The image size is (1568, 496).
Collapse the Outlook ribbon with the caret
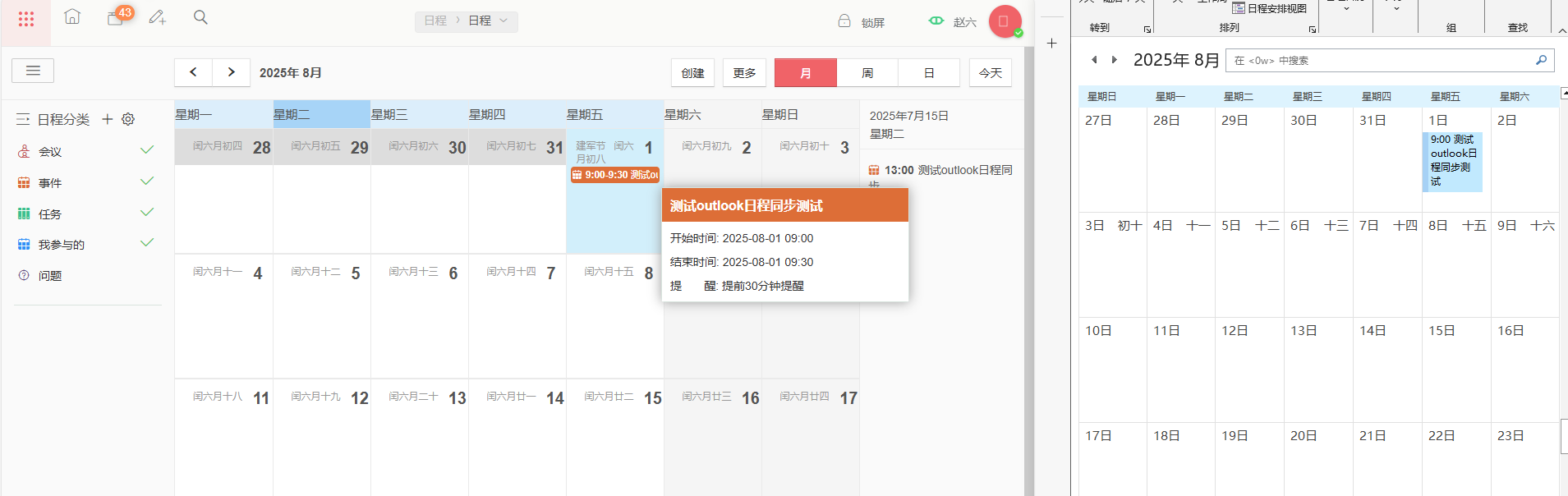click(x=1561, y=30)
